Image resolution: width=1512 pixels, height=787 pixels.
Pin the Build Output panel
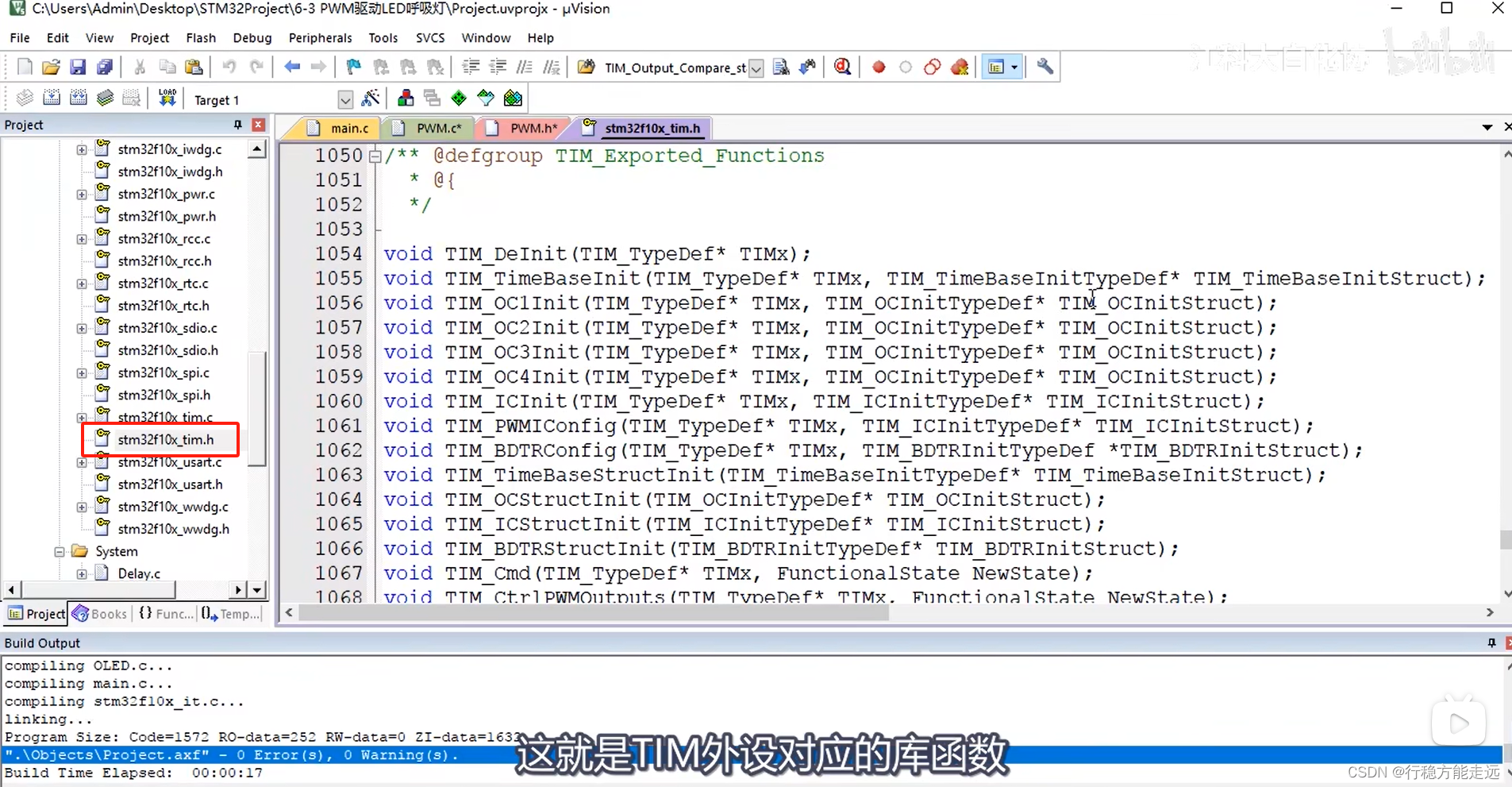click(1491, 642)
